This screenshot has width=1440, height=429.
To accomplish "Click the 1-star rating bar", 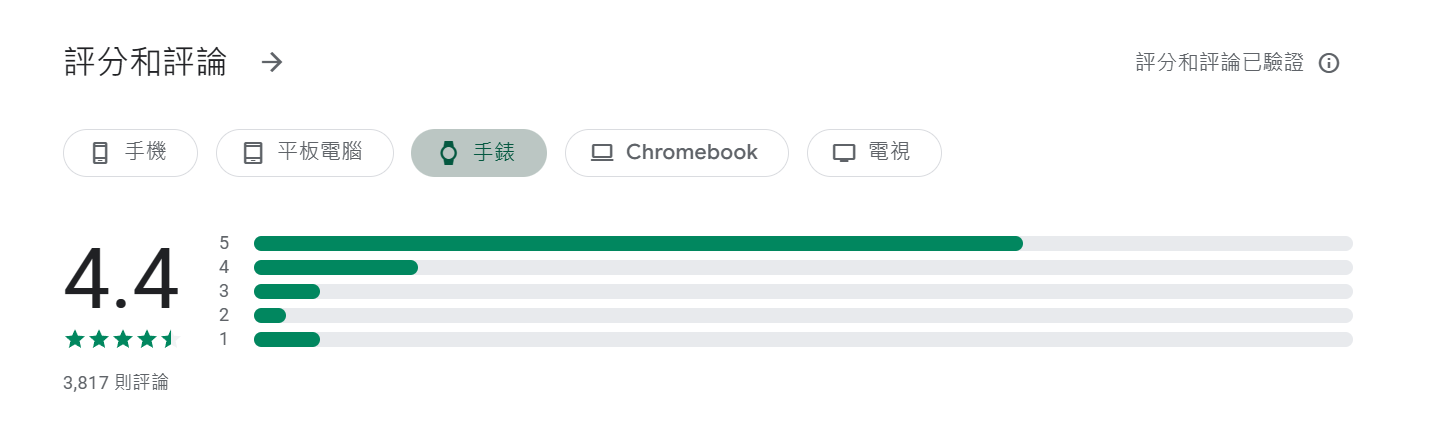I will pyautogui.click(x=803, y=339).
